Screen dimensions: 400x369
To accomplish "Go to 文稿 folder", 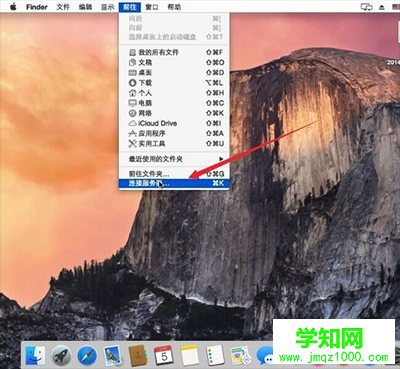I will (x=174, y=62).
